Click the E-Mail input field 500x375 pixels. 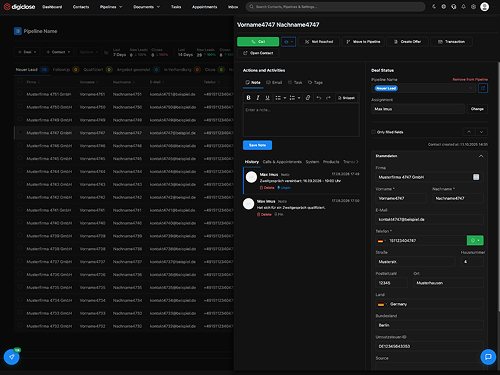tap(430, 219)
